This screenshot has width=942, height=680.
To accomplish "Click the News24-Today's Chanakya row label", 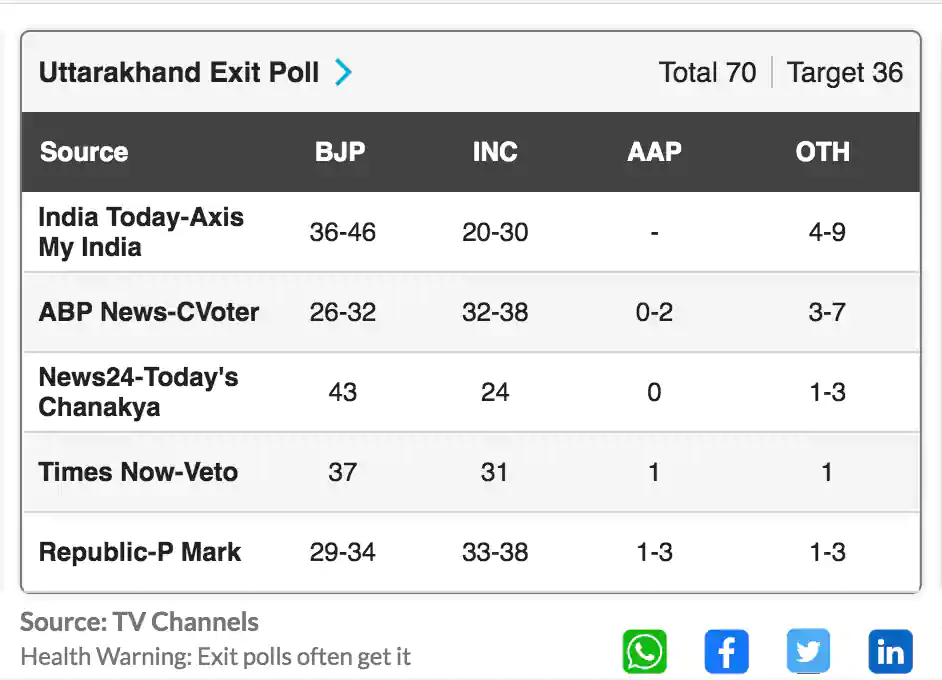I will click(x=138, y=392).
